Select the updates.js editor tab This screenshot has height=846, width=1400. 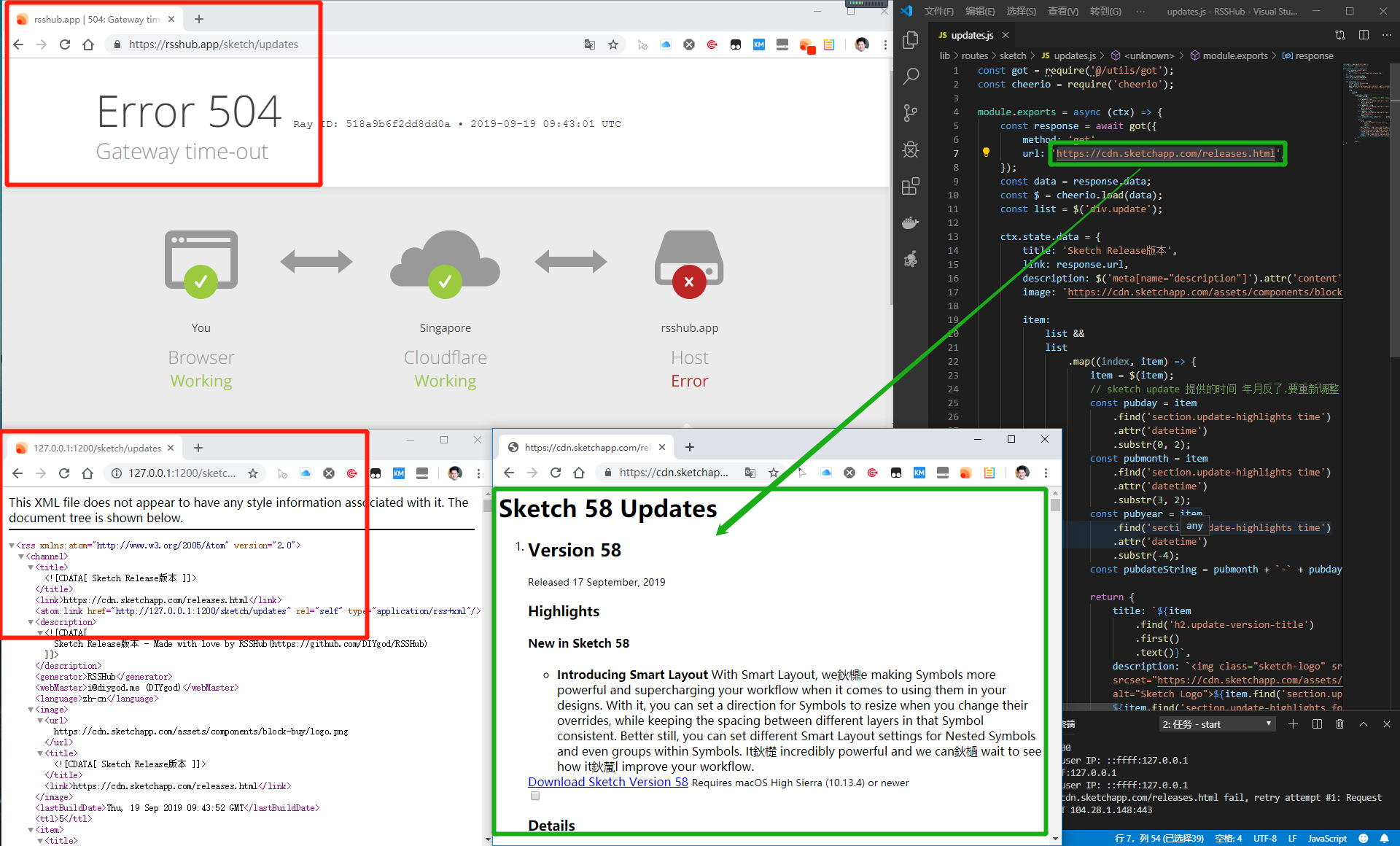pyautogui.click(x=972, y=35)
